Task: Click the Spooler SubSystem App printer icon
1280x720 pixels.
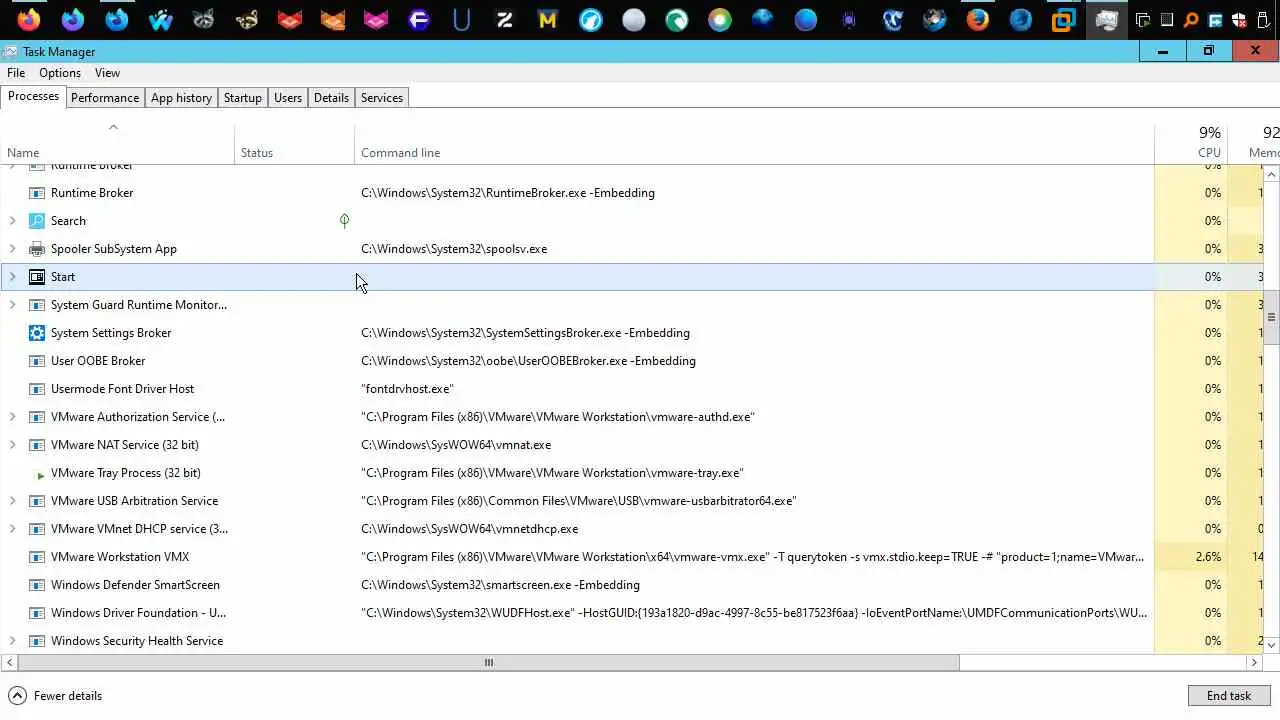Action: click(x=37, y=249)
